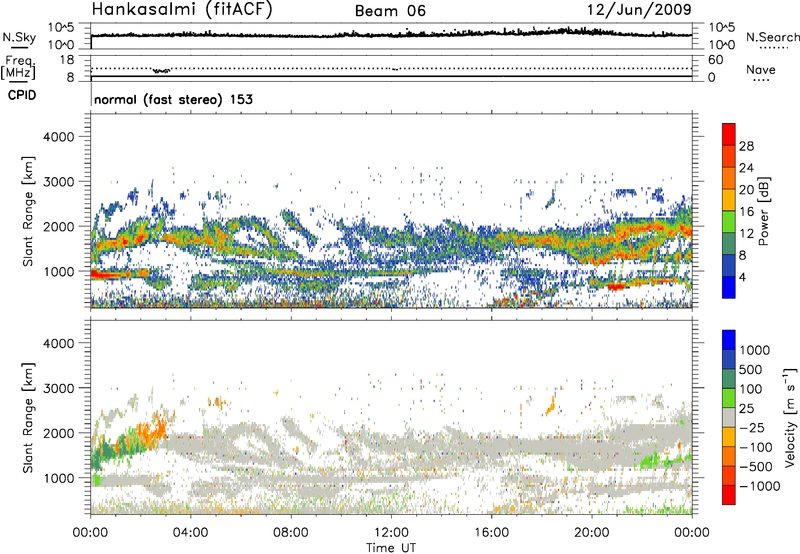Click the 'Velocity [m s-1]' color bar title
The image size is (800, 554).
[x=790, y=417]
